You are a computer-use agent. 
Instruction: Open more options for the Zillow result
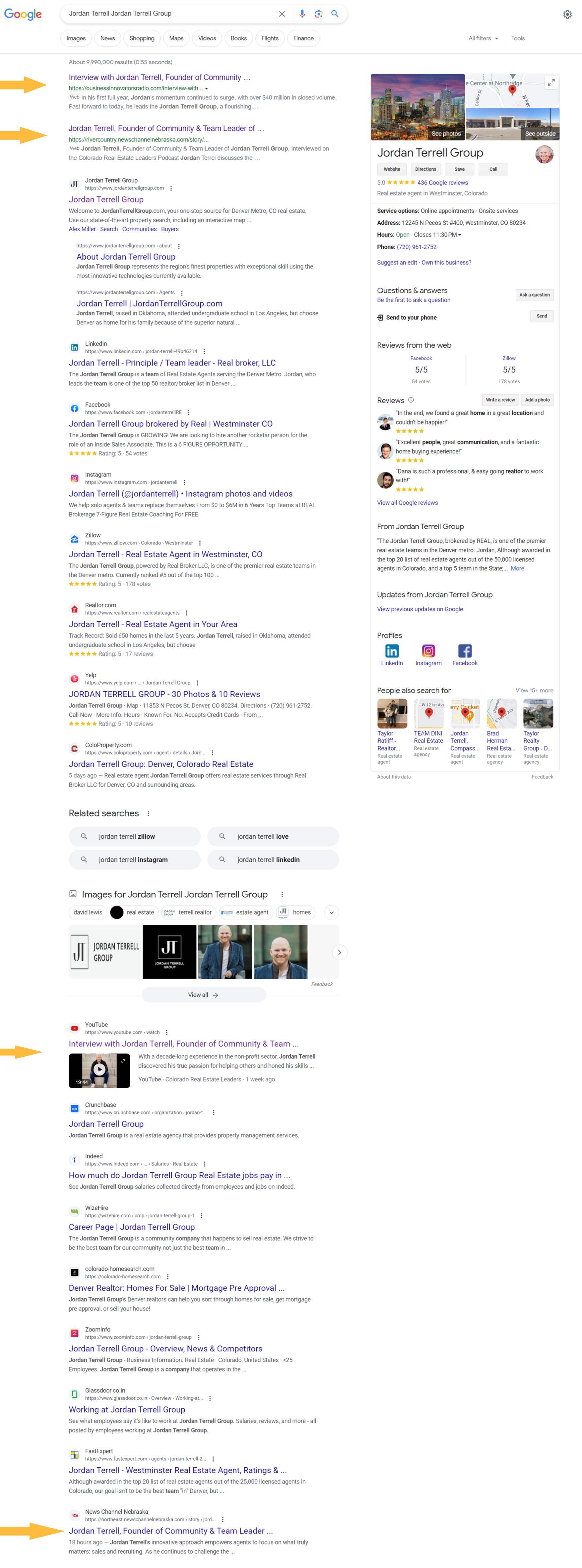pyautogui.click(x=199, y=543)
